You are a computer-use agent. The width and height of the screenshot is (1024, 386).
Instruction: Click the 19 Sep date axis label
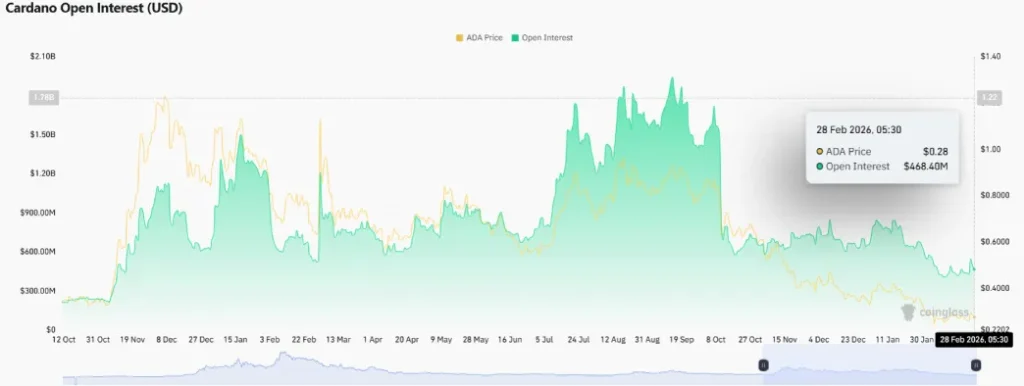tap(681, 340)
